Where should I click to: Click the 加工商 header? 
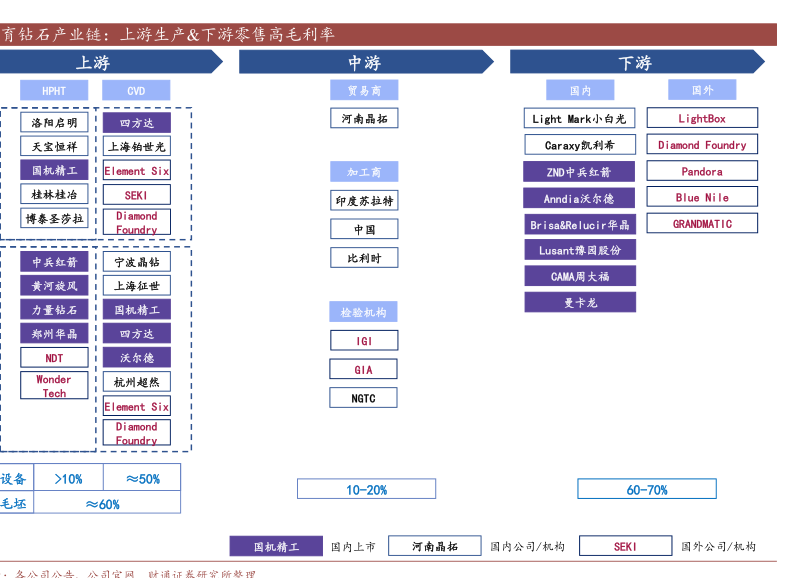point(364,172)
